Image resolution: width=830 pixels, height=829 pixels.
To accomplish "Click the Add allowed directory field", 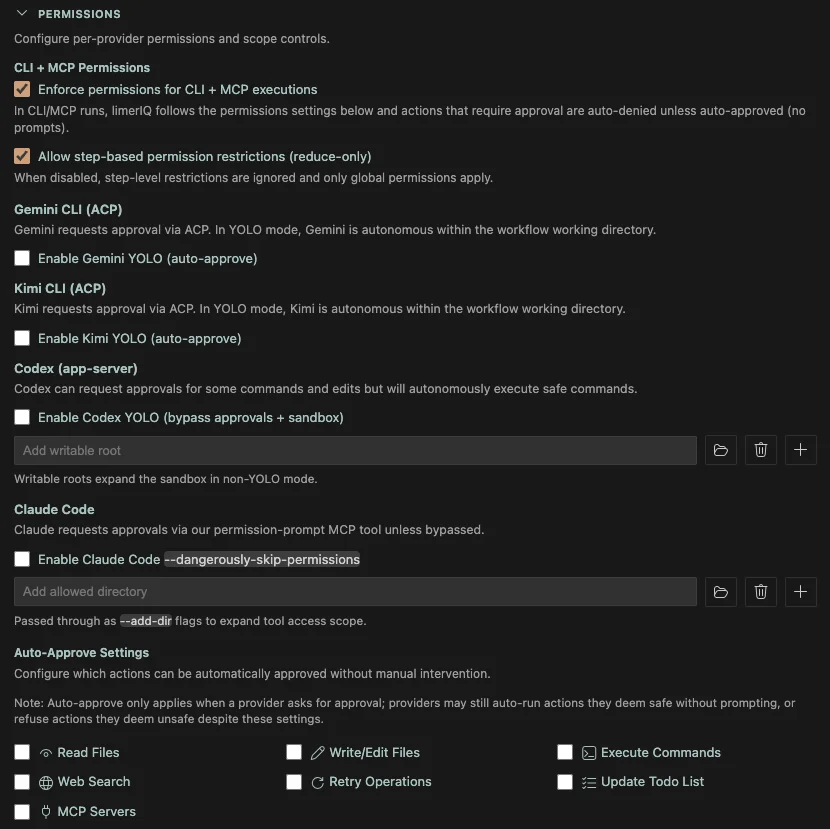I will click(x=355, y=592).
